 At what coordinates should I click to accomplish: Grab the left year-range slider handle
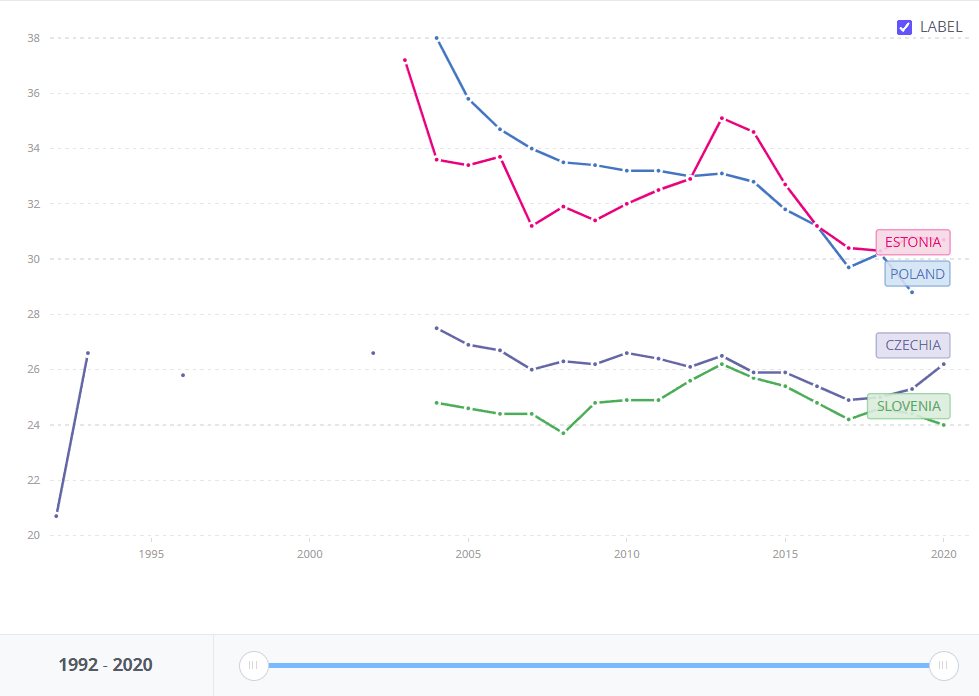click(x=254, y=665)
